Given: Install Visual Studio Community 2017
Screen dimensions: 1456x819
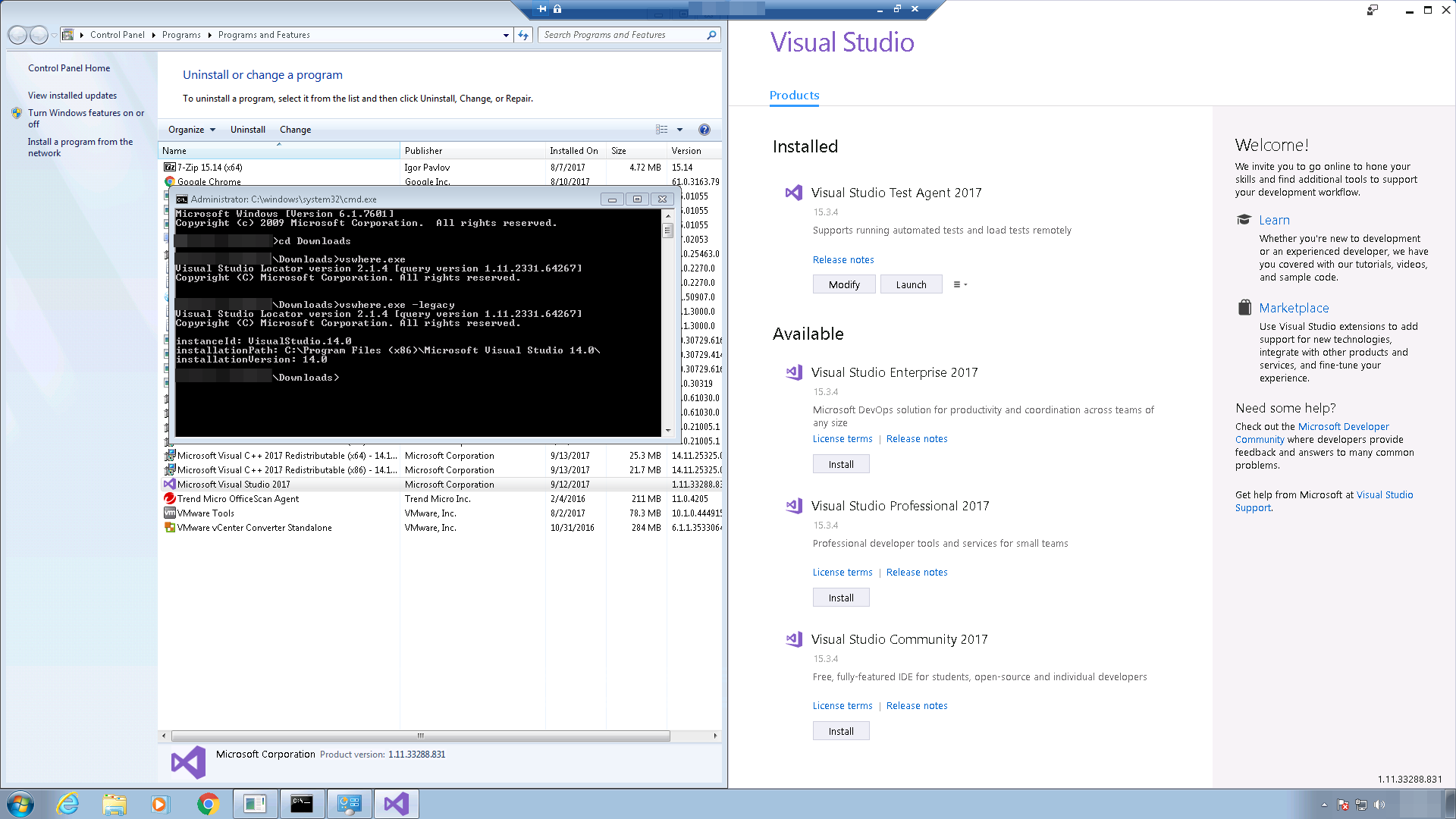Looking at the screenshot, I should (x=841, y=731).
